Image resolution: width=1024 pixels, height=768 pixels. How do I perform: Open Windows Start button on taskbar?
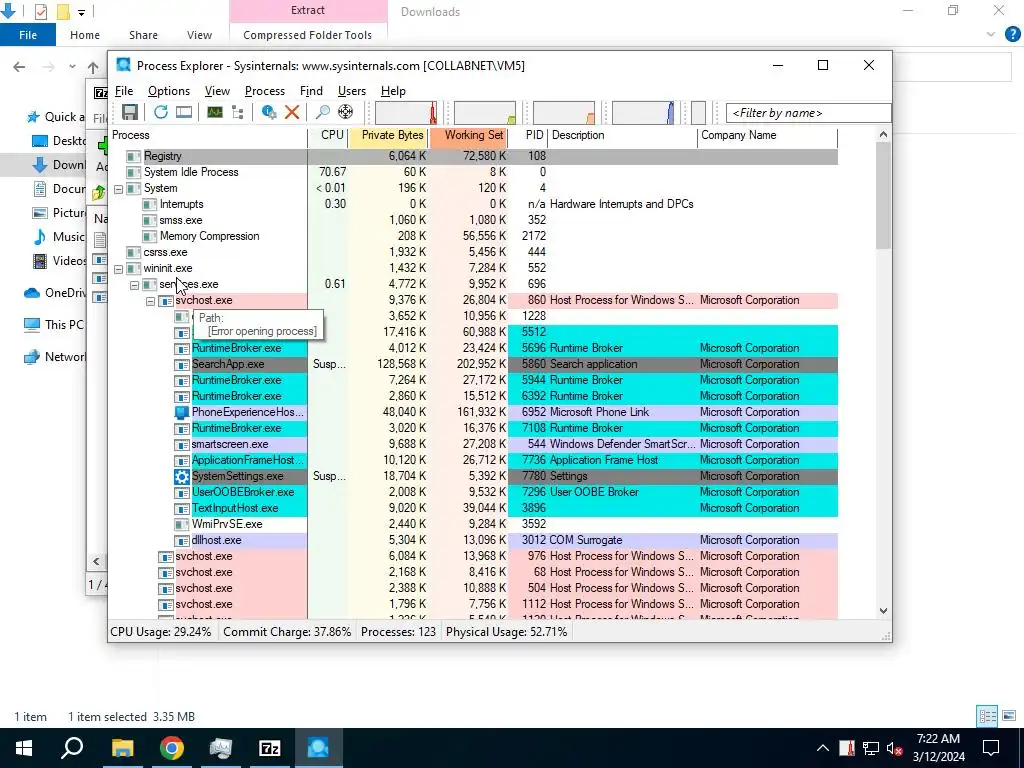click(x=24, y=748)
